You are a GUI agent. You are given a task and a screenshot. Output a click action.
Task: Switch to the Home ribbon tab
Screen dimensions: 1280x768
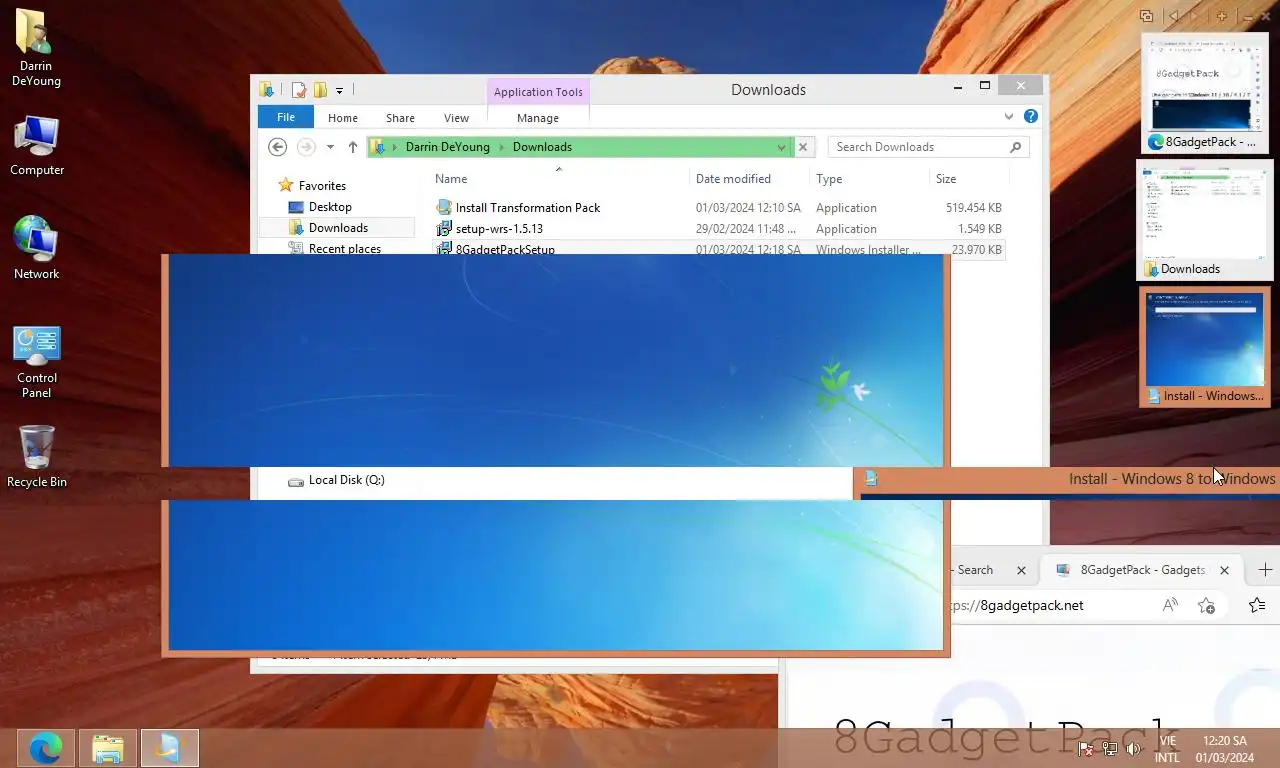point(343,118)
